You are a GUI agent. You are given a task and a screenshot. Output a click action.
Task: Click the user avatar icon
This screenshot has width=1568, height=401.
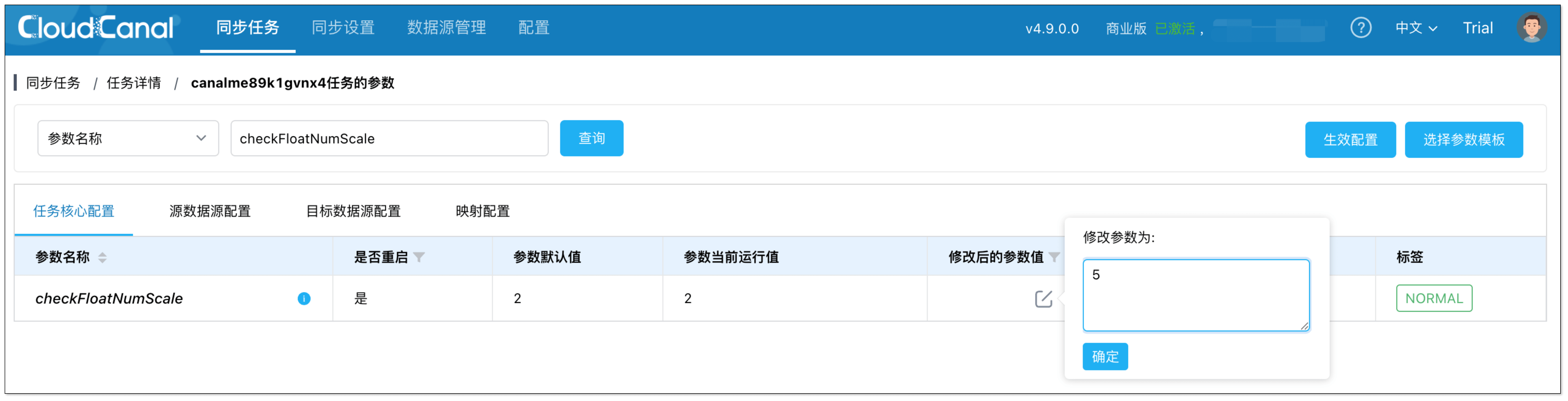click(x=1532, y=27)
